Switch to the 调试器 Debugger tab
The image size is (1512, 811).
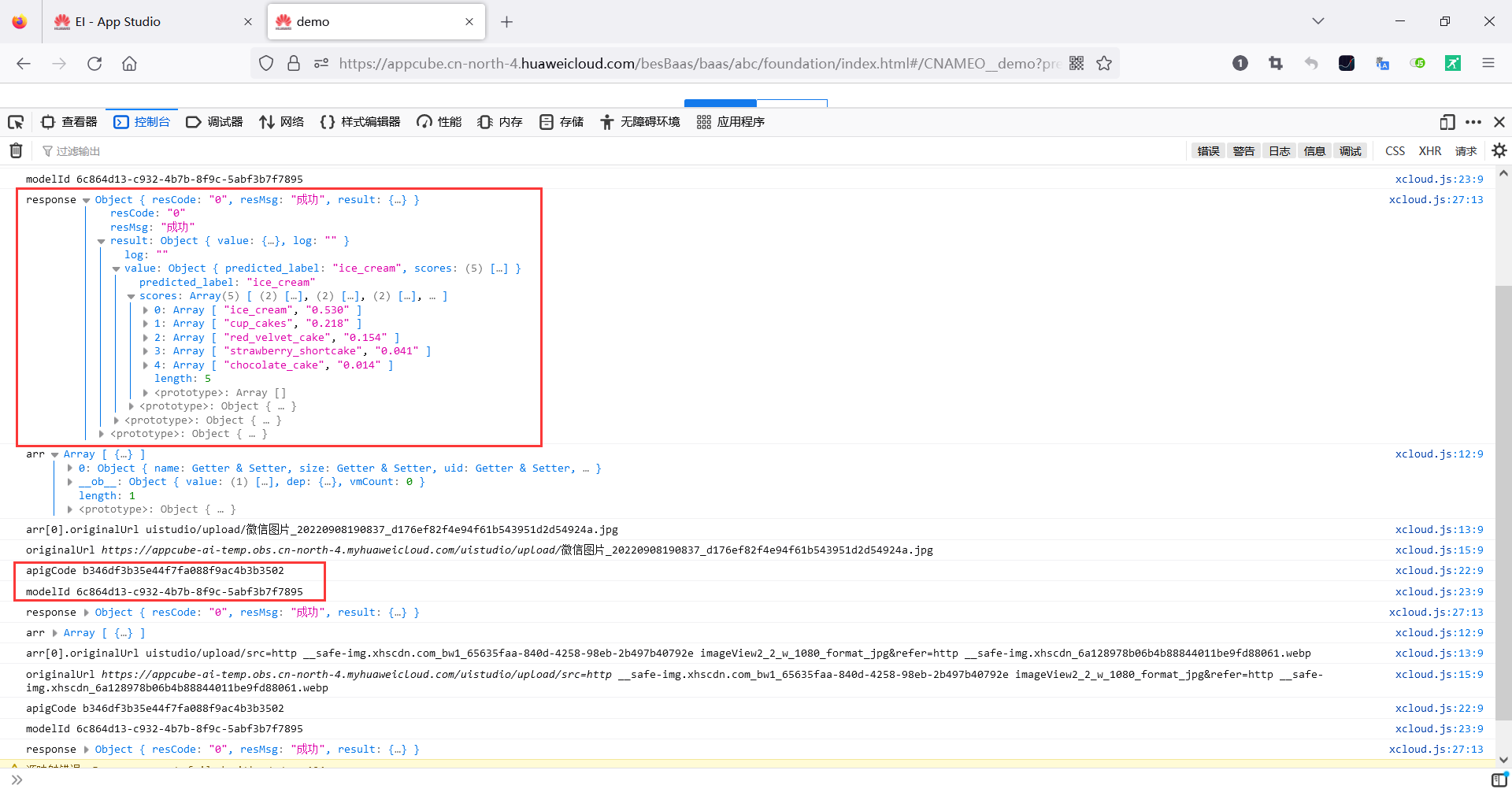[x=214, y=122]
